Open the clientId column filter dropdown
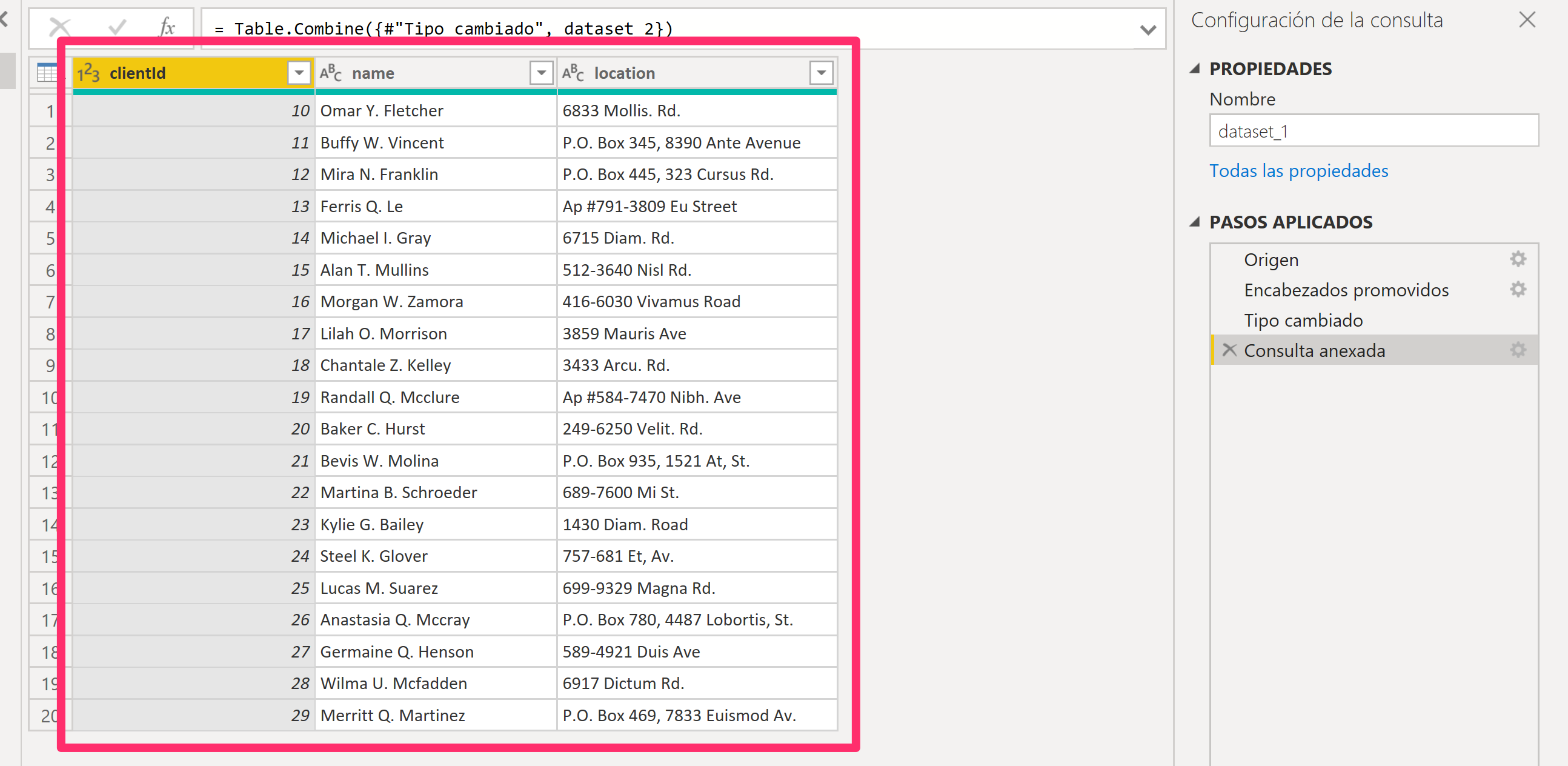This screenshot has height=766, width=1568. pyautogui.click(x=299, y=73)
